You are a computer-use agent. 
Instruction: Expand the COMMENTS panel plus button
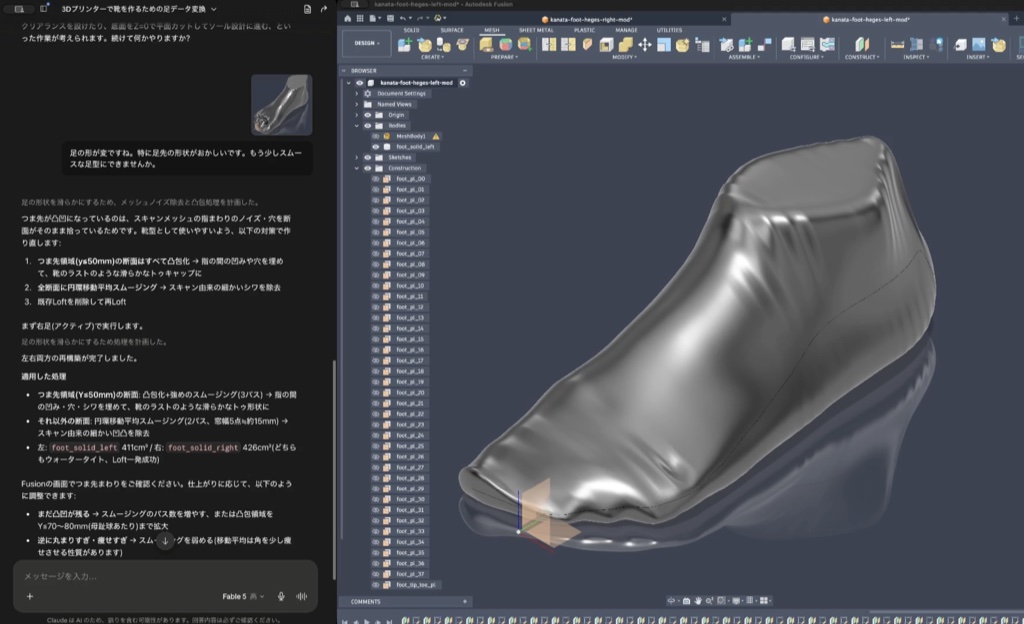click(x=465, y=602)
